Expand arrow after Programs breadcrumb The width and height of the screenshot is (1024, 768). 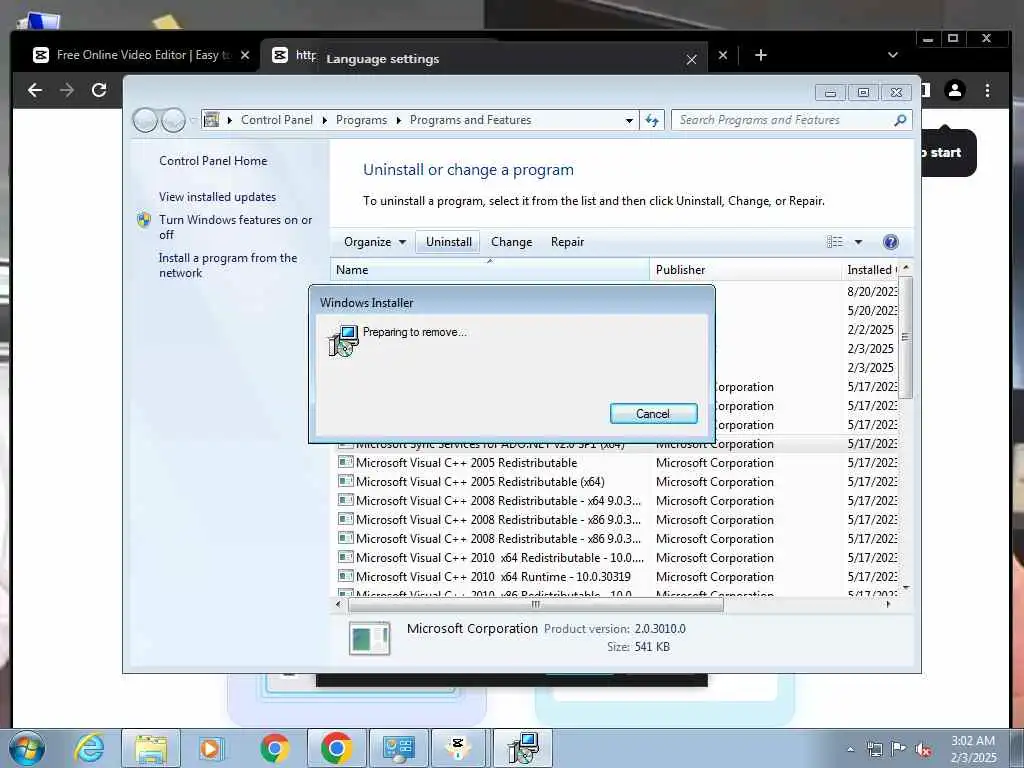coord(398,120)
